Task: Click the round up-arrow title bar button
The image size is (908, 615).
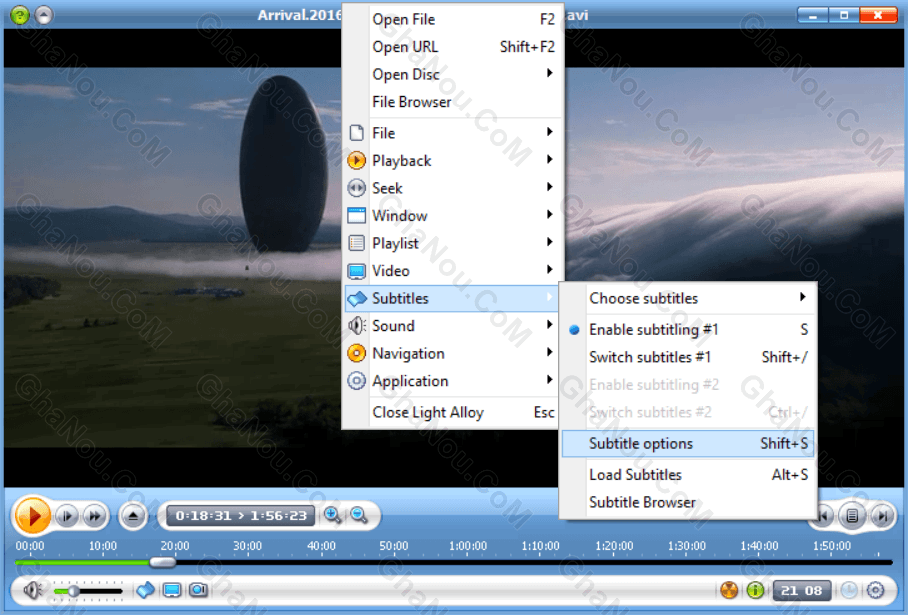Action: tap(44, 14)
